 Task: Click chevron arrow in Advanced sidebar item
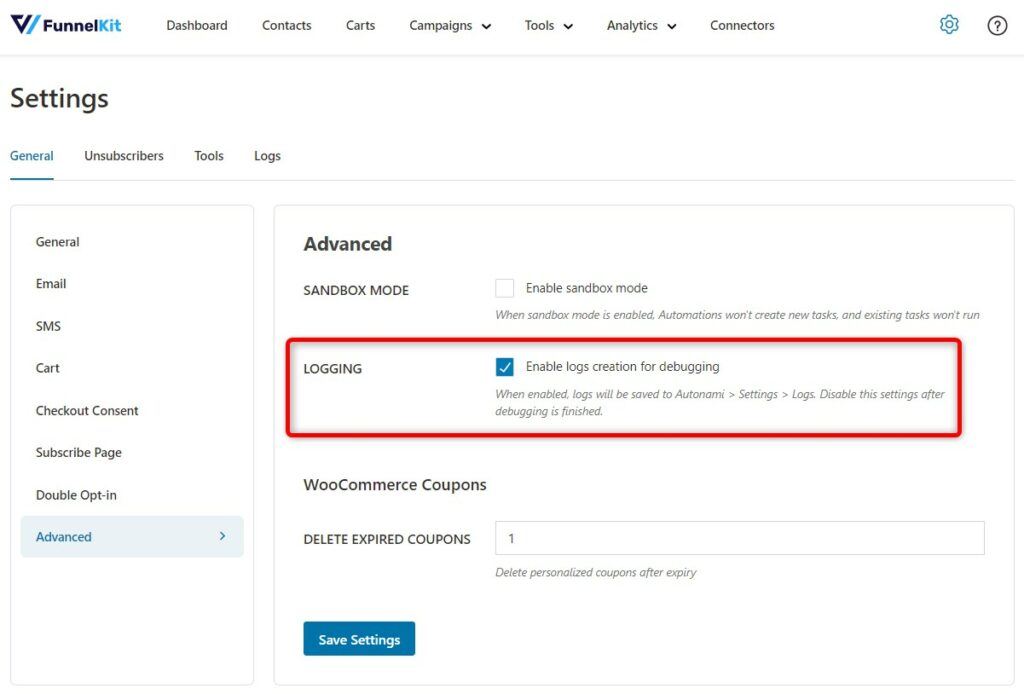click(222, 536)
